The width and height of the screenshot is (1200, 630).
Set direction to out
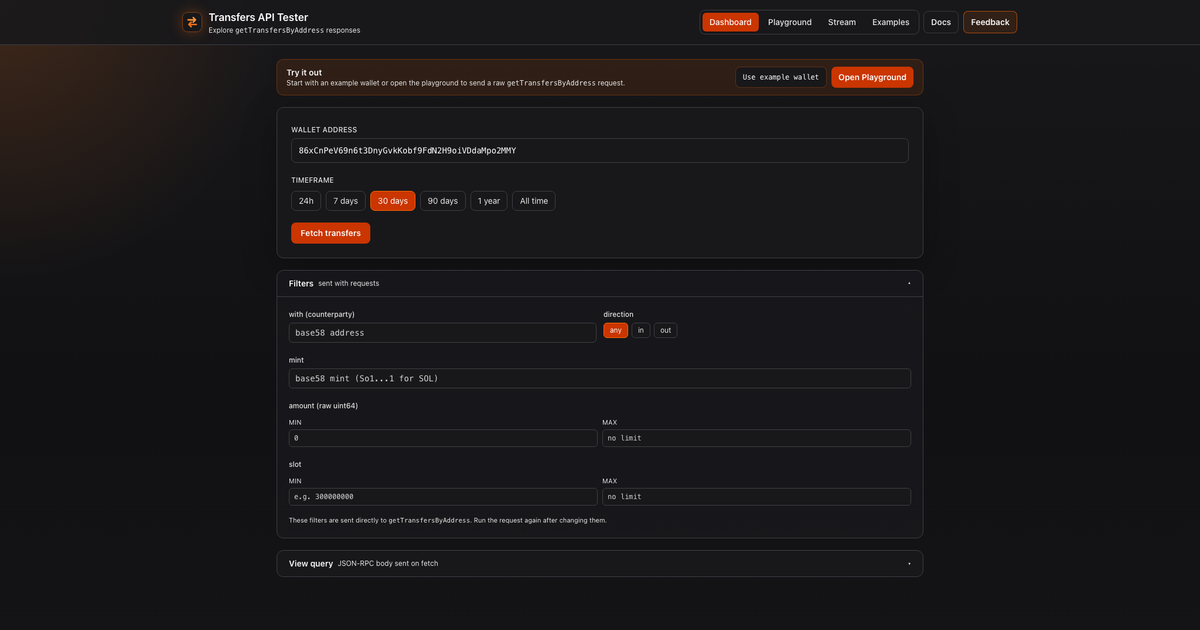tap(666, 330)
